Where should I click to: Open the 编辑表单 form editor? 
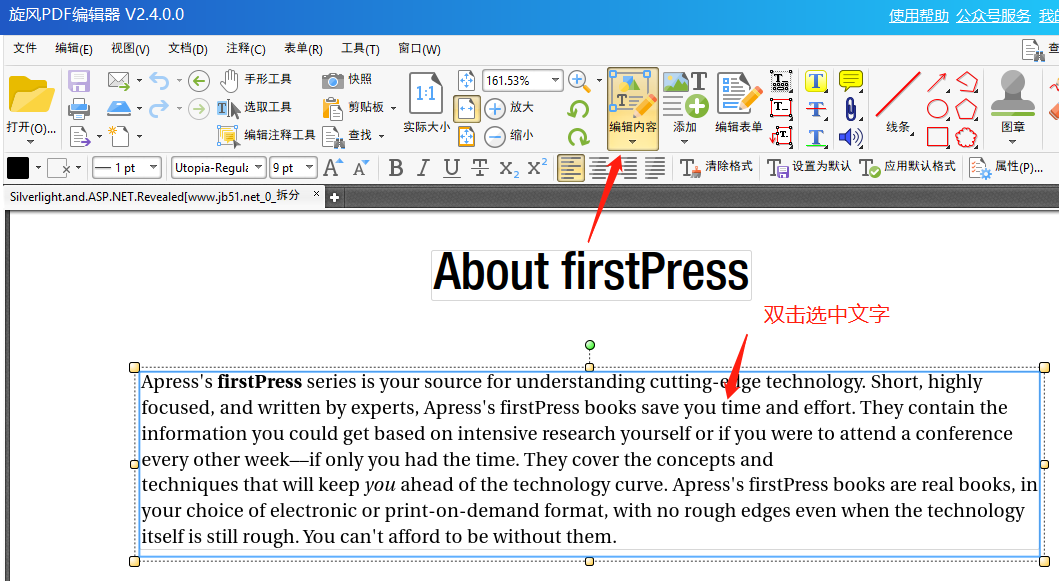739,103
